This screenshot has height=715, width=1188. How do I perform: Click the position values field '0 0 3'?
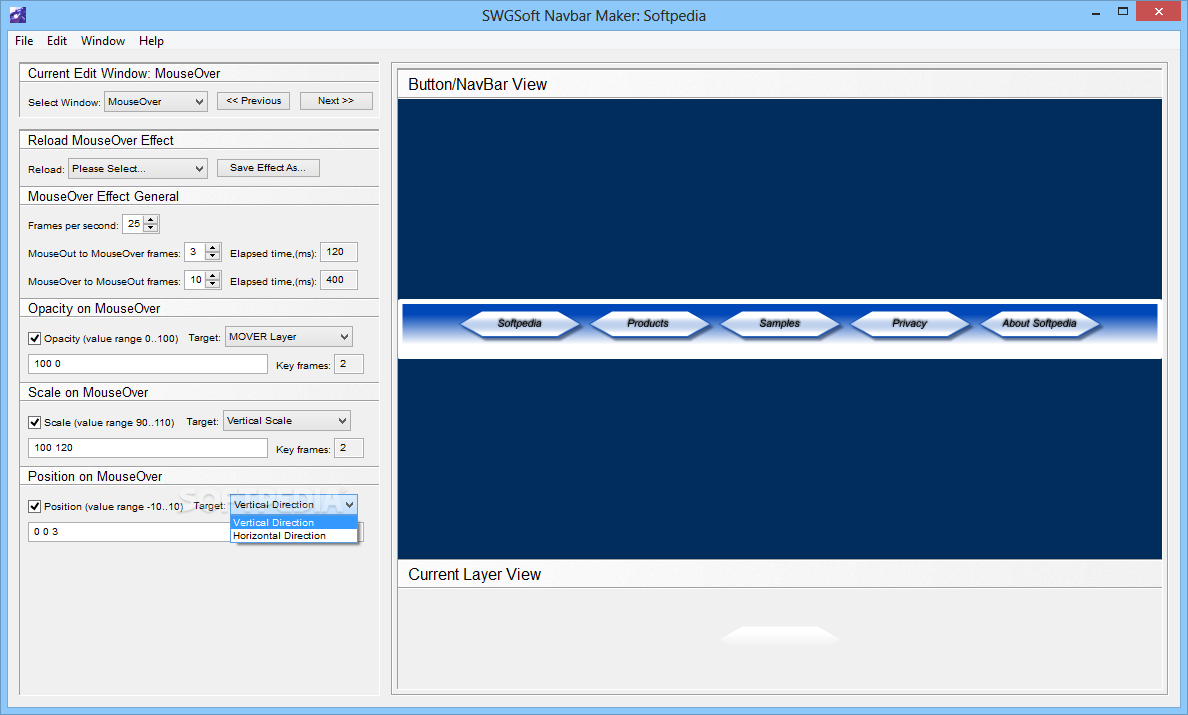(x=129, y=532)
